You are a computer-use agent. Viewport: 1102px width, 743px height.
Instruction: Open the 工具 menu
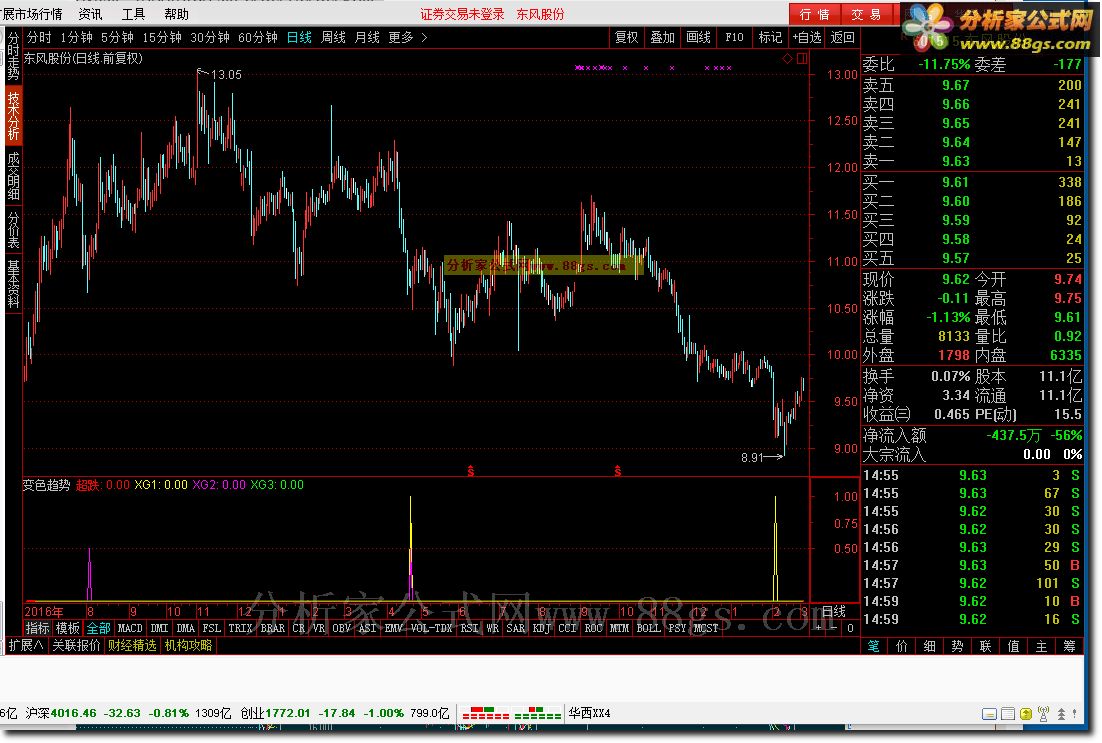click(x=133, y=14)
